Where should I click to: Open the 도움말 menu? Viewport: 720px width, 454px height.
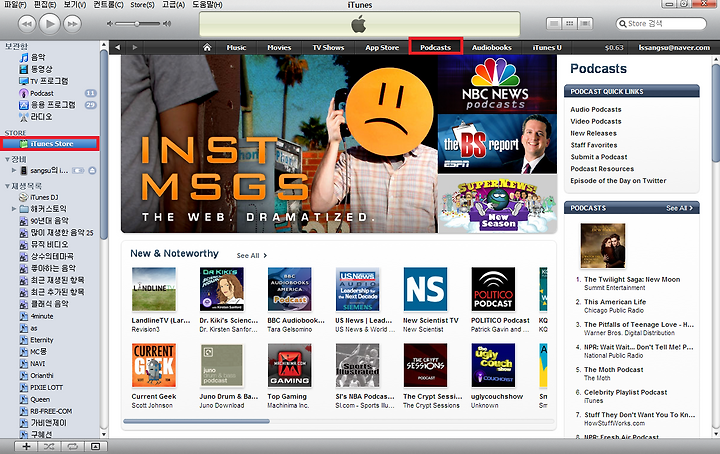[x=207, y=5]
